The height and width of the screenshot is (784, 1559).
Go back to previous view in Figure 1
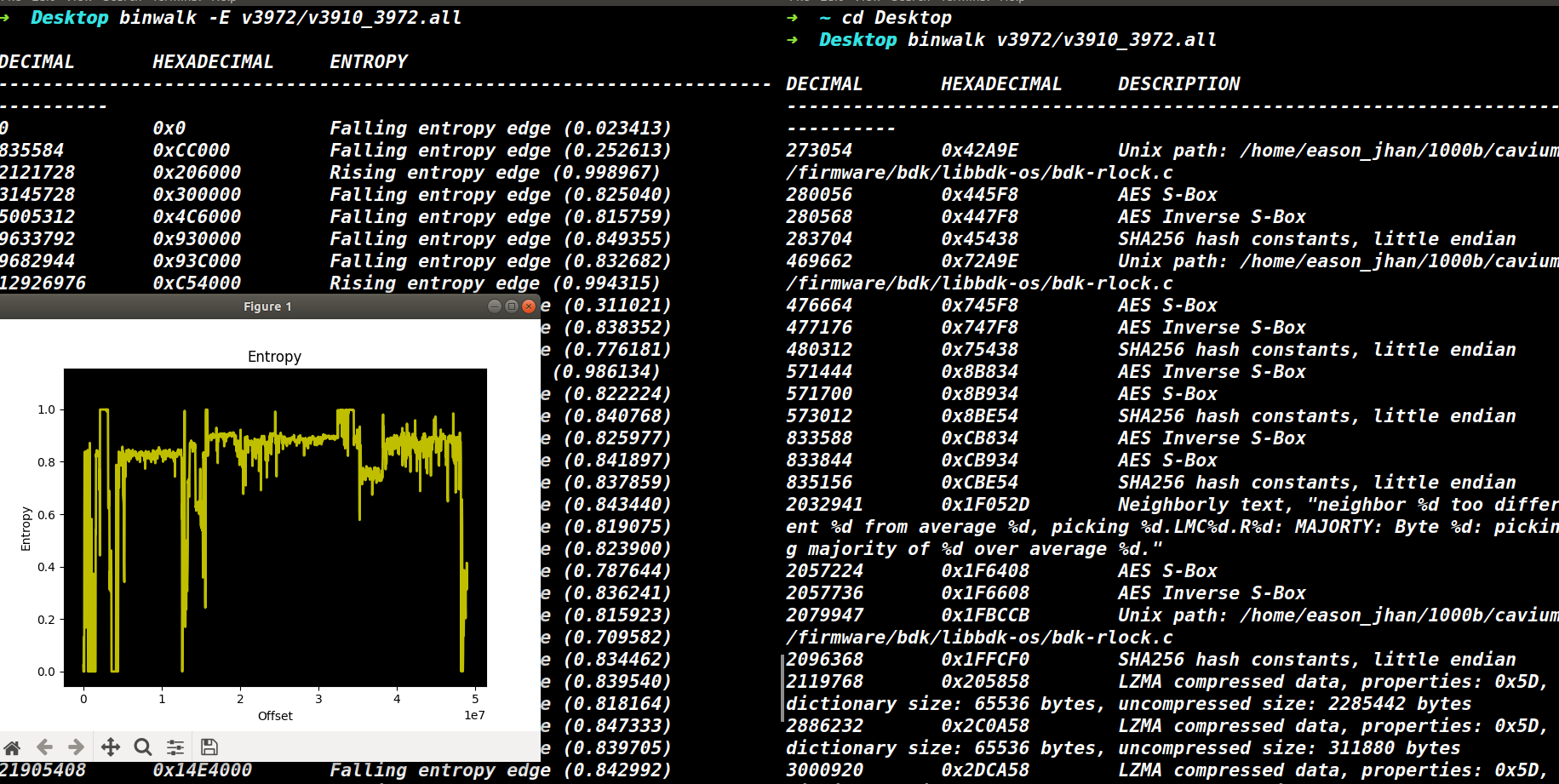click(x=44, y=747)
